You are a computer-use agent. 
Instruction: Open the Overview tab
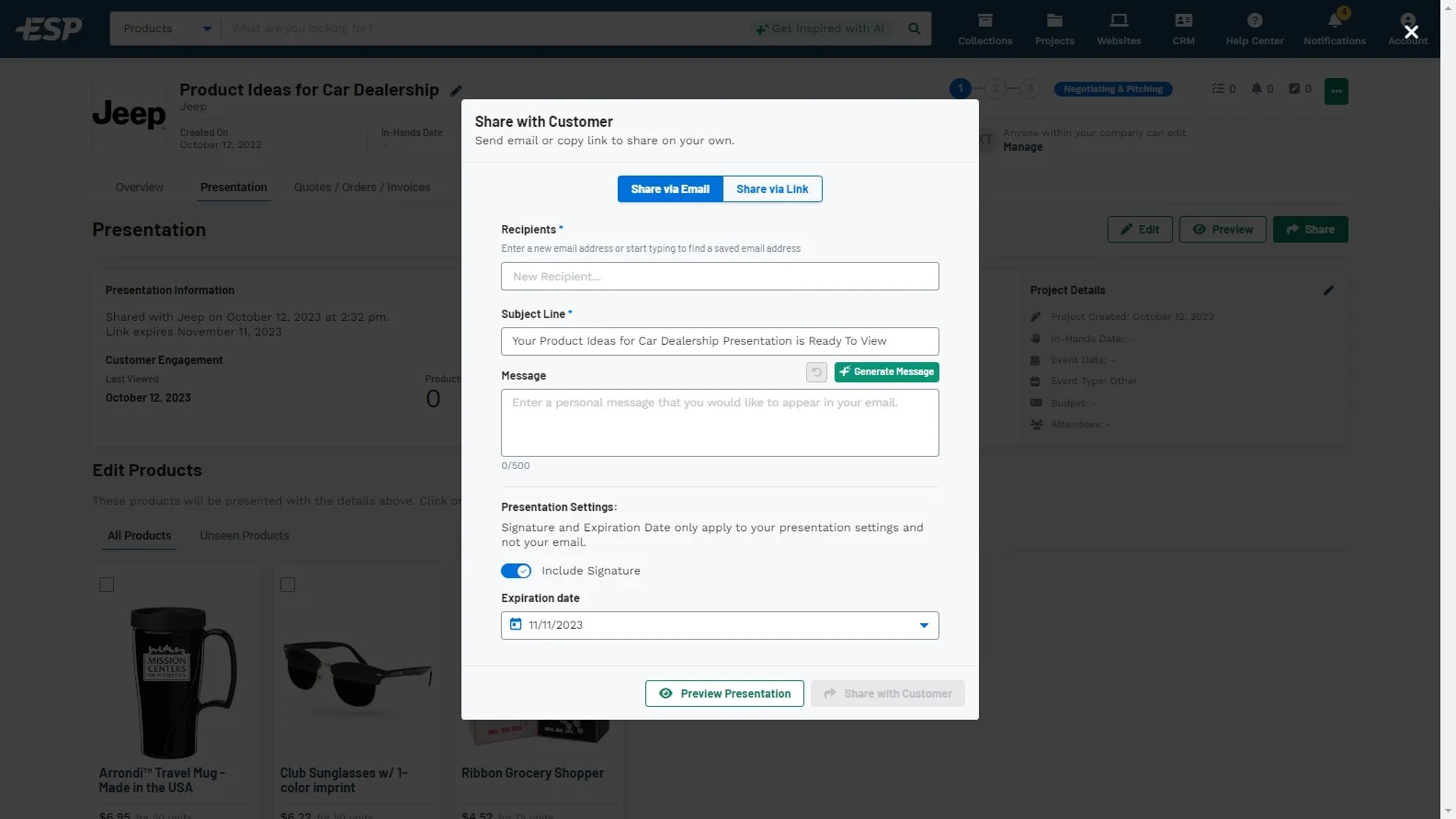tap(140, 188)
